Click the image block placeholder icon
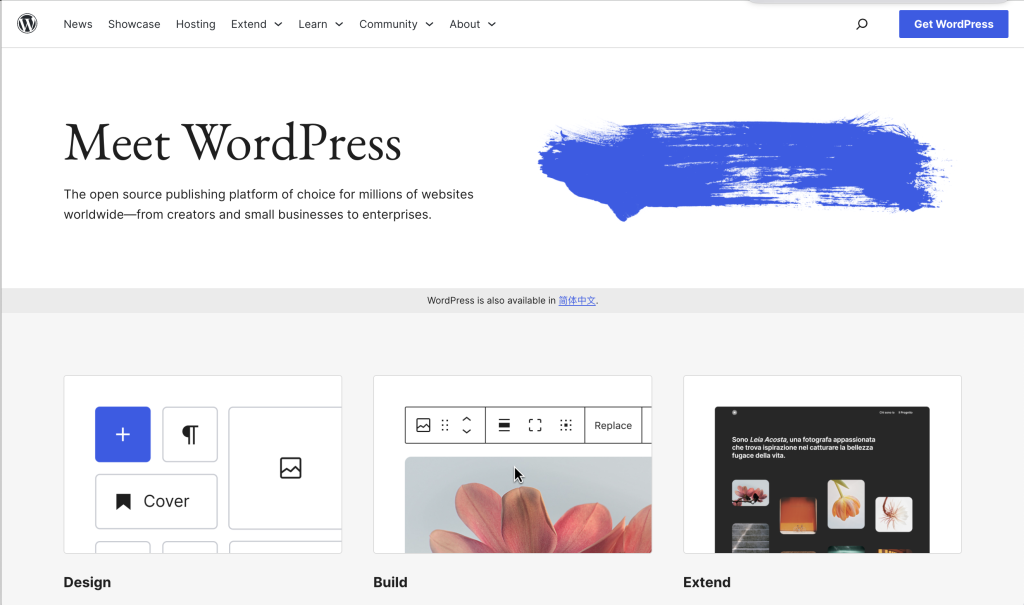The width and height of the screenshot is (1024, 605). pos(290,468)
